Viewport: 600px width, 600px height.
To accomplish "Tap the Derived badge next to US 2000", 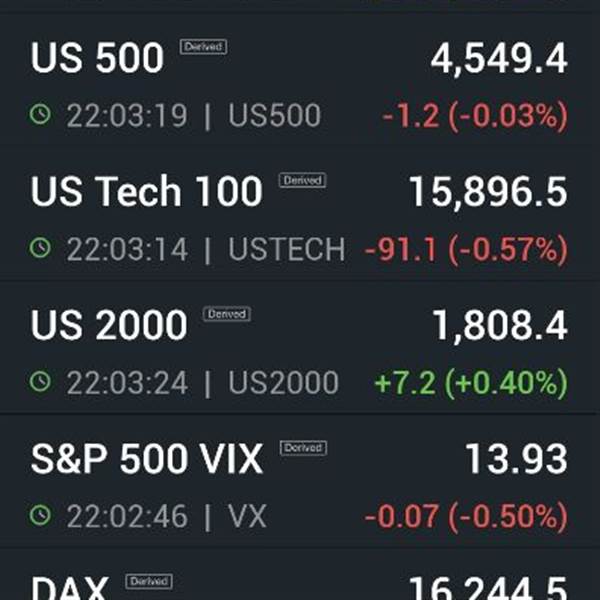I will [227, 314].
